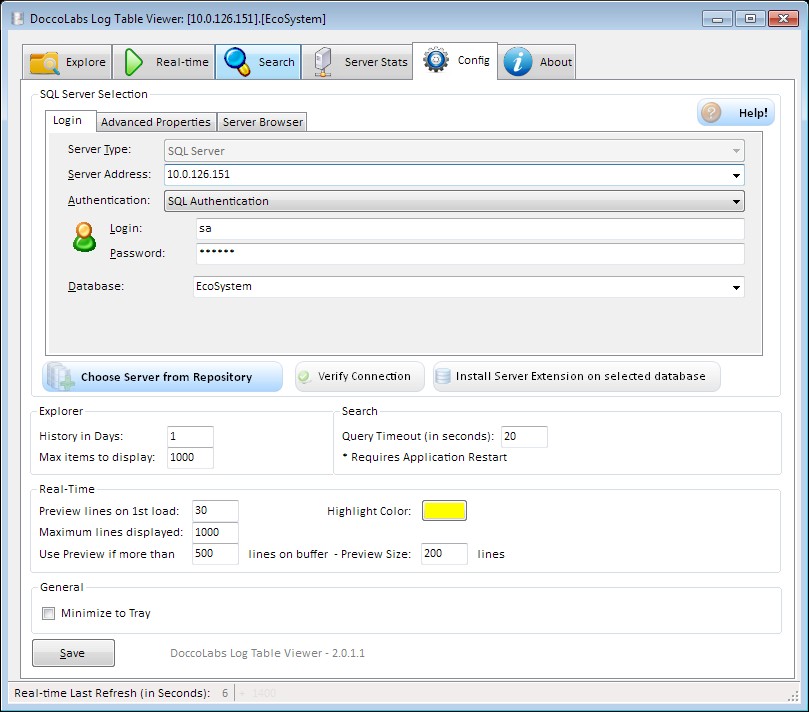Close the Log Table Viewer window
This screenshot has width=809, height=712.
pyautogui.click(x=783, y=19)
